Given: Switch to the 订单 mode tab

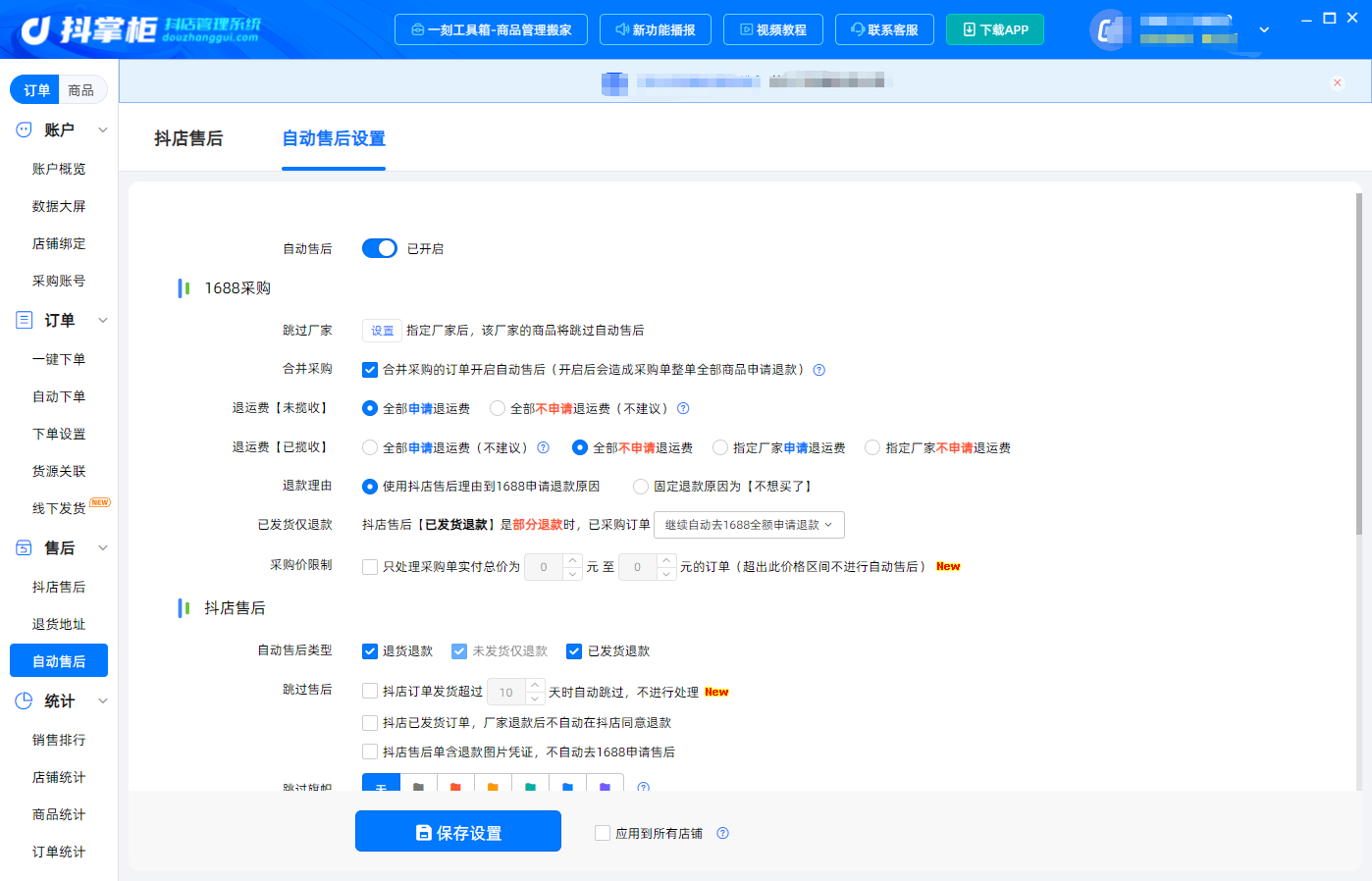Looking at the screenshot, I should click(x=36, y=90).
